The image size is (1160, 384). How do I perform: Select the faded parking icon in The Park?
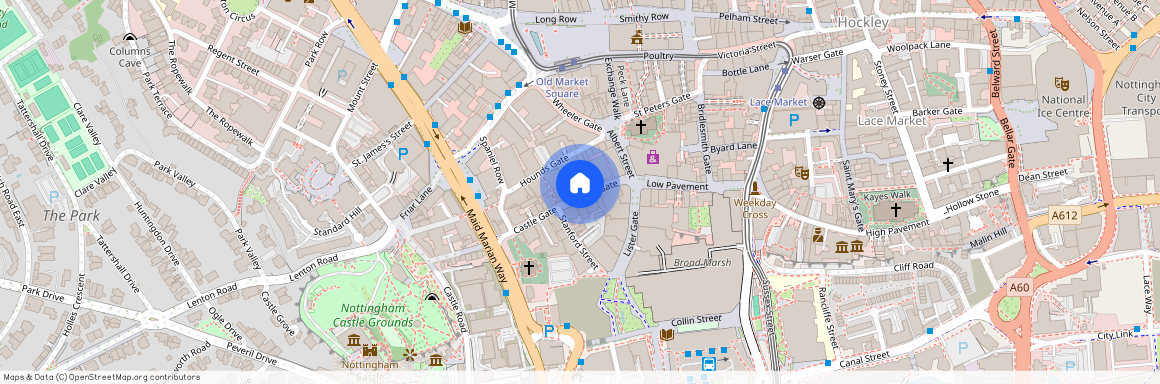[x=54, y=198]
